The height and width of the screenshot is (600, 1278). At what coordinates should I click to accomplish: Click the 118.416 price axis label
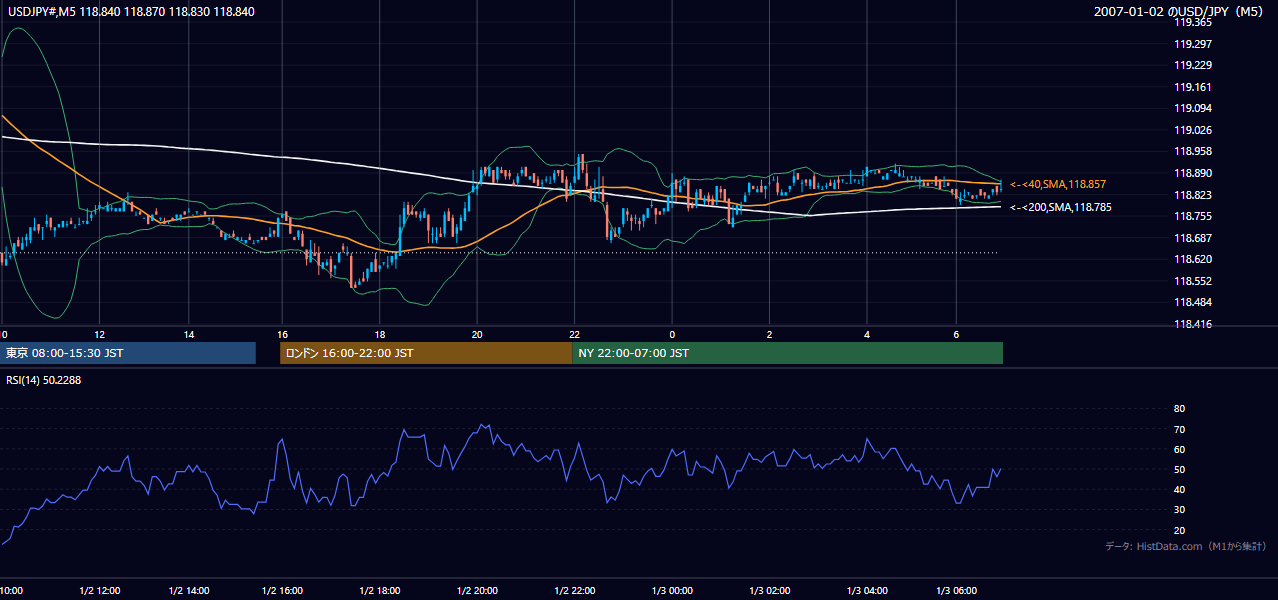1193,324
